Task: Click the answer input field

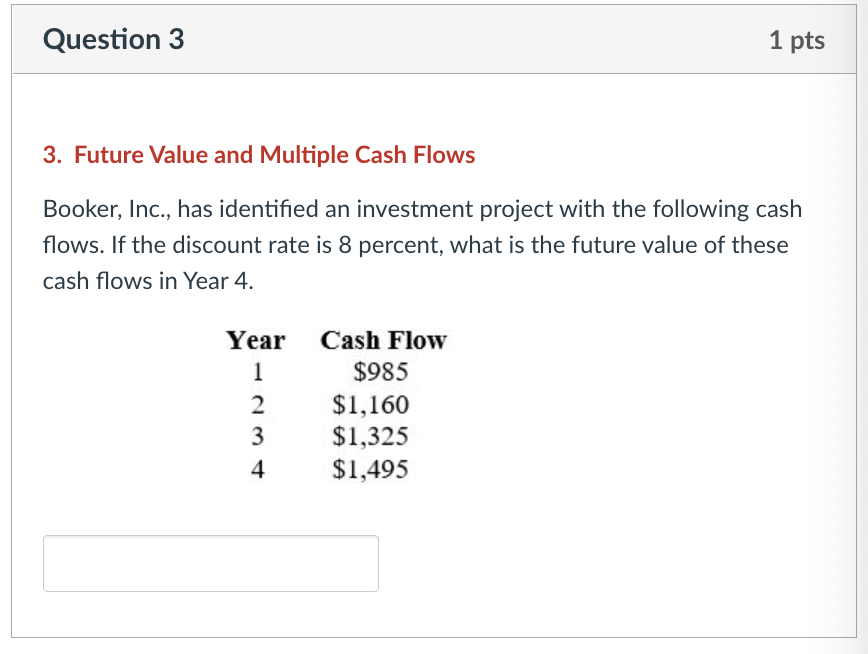Action: 210,562
